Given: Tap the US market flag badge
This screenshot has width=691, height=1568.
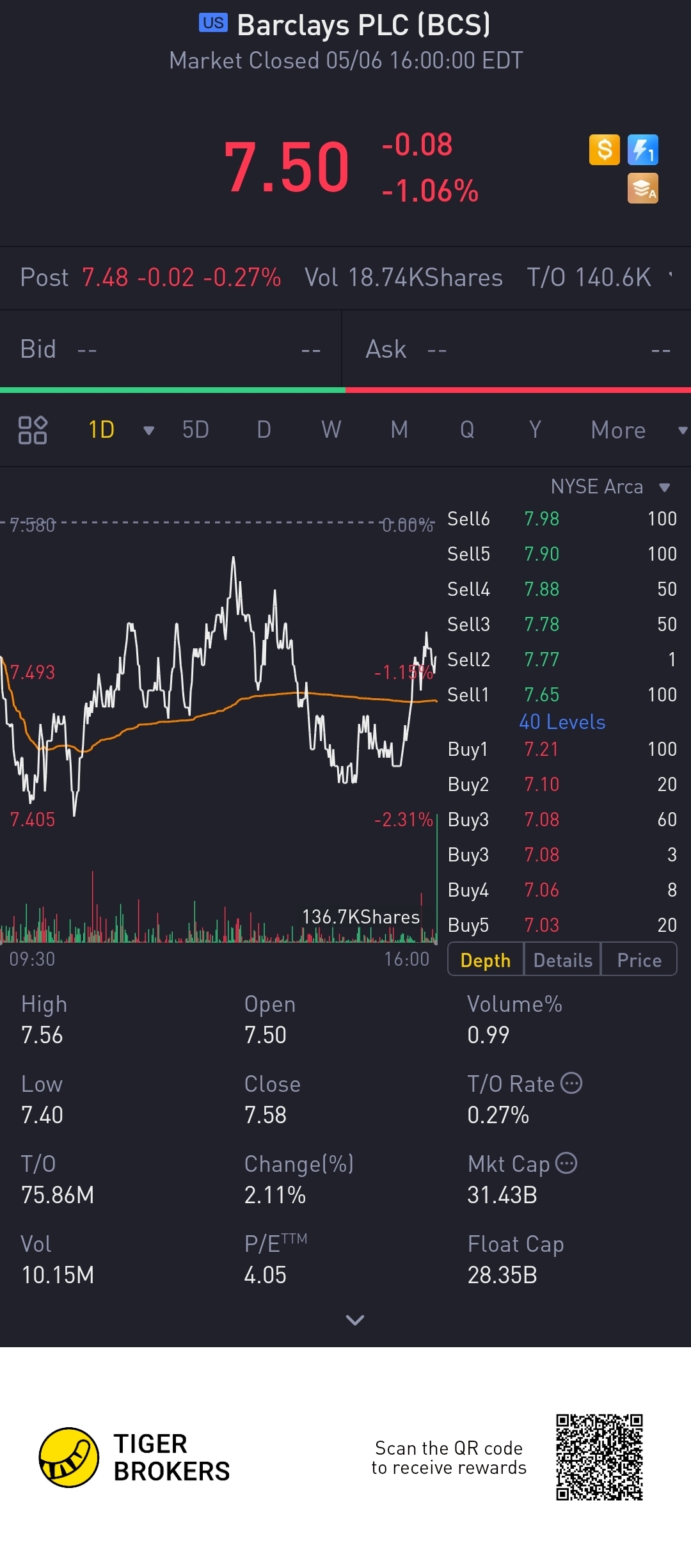Looking at the screenshot, I should (x=213, y=23).
